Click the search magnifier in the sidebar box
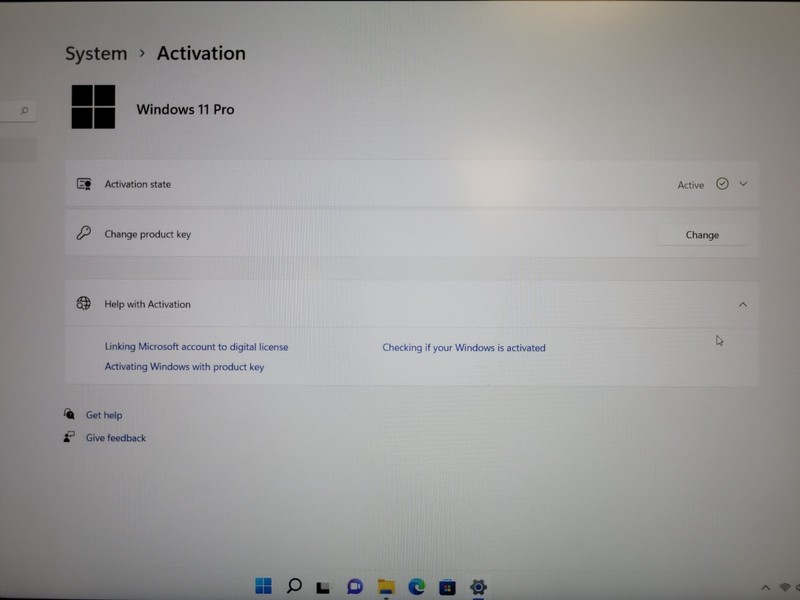 [x=24, y=110]
